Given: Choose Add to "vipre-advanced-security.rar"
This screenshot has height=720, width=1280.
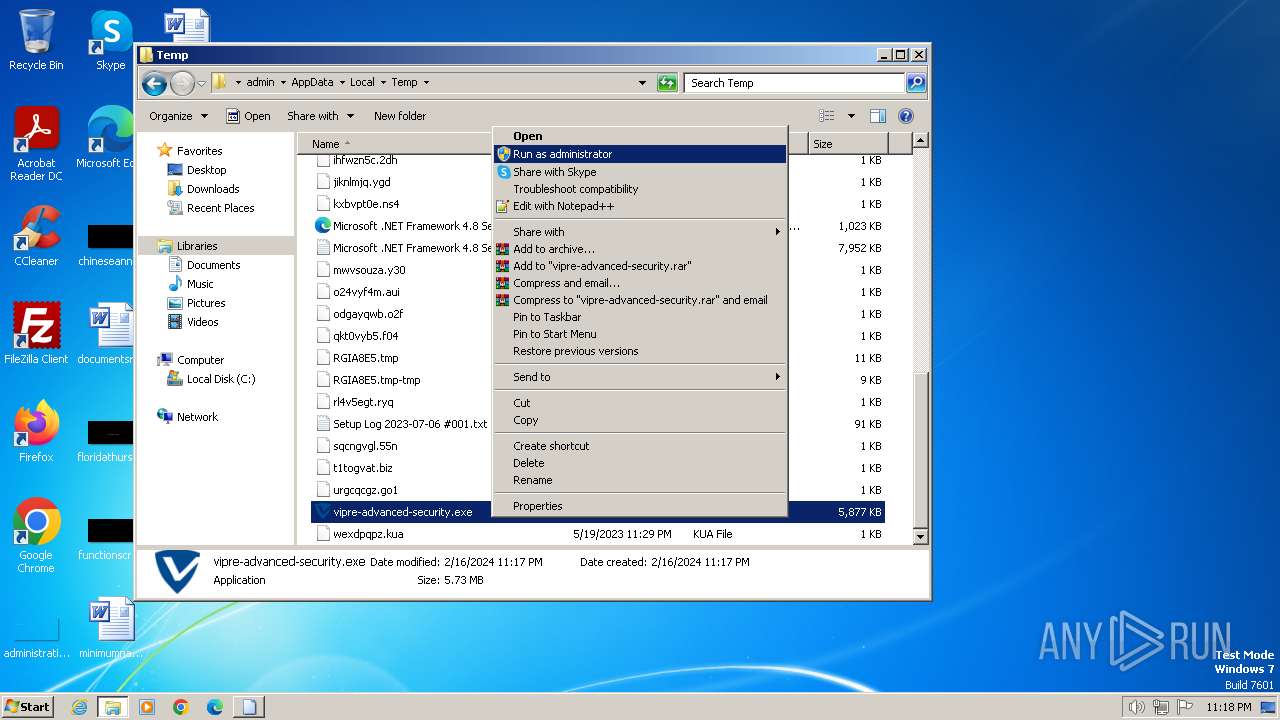Looking at the screenshot, I should pos(640,266).
